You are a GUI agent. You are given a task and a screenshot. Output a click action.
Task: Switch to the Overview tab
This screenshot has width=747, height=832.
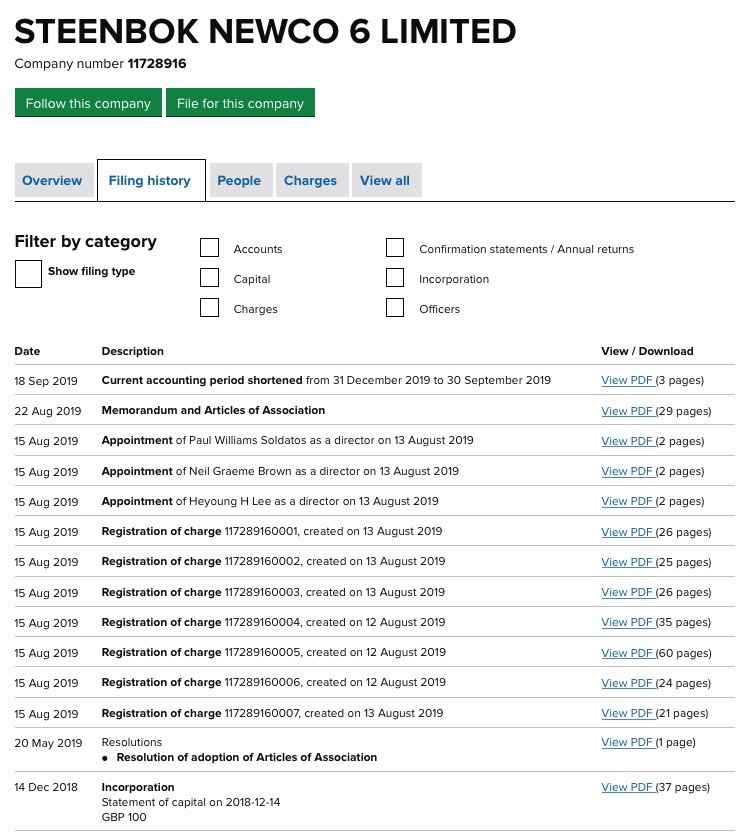tap(52, 181)
